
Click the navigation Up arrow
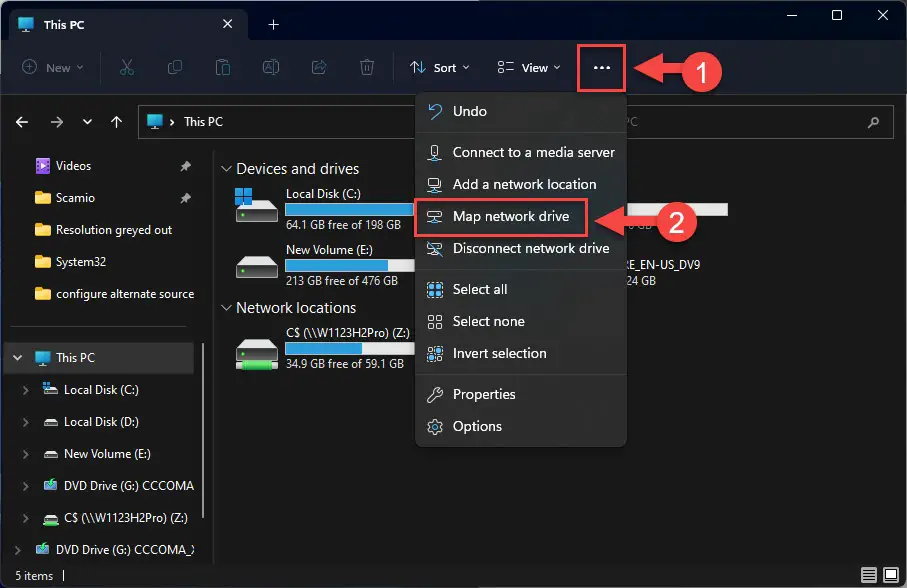(116, 121)
